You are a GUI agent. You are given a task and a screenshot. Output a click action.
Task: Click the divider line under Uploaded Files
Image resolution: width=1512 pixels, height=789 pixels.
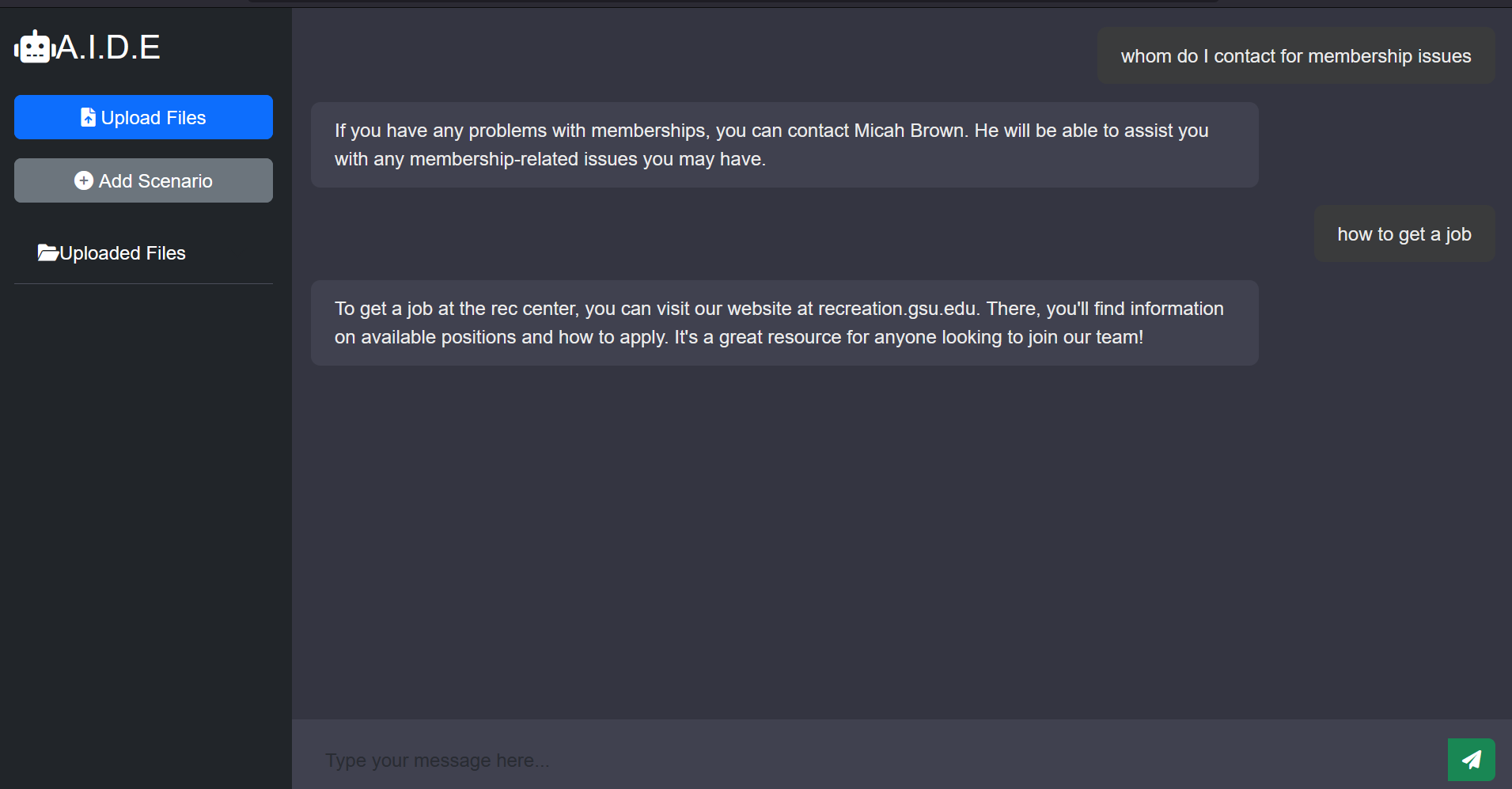click(143, 283)
